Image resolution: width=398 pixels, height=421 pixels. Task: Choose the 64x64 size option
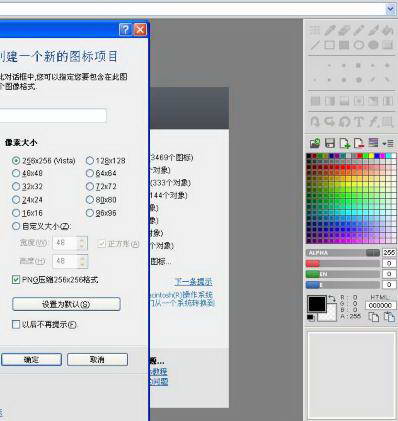coord(101,173)
